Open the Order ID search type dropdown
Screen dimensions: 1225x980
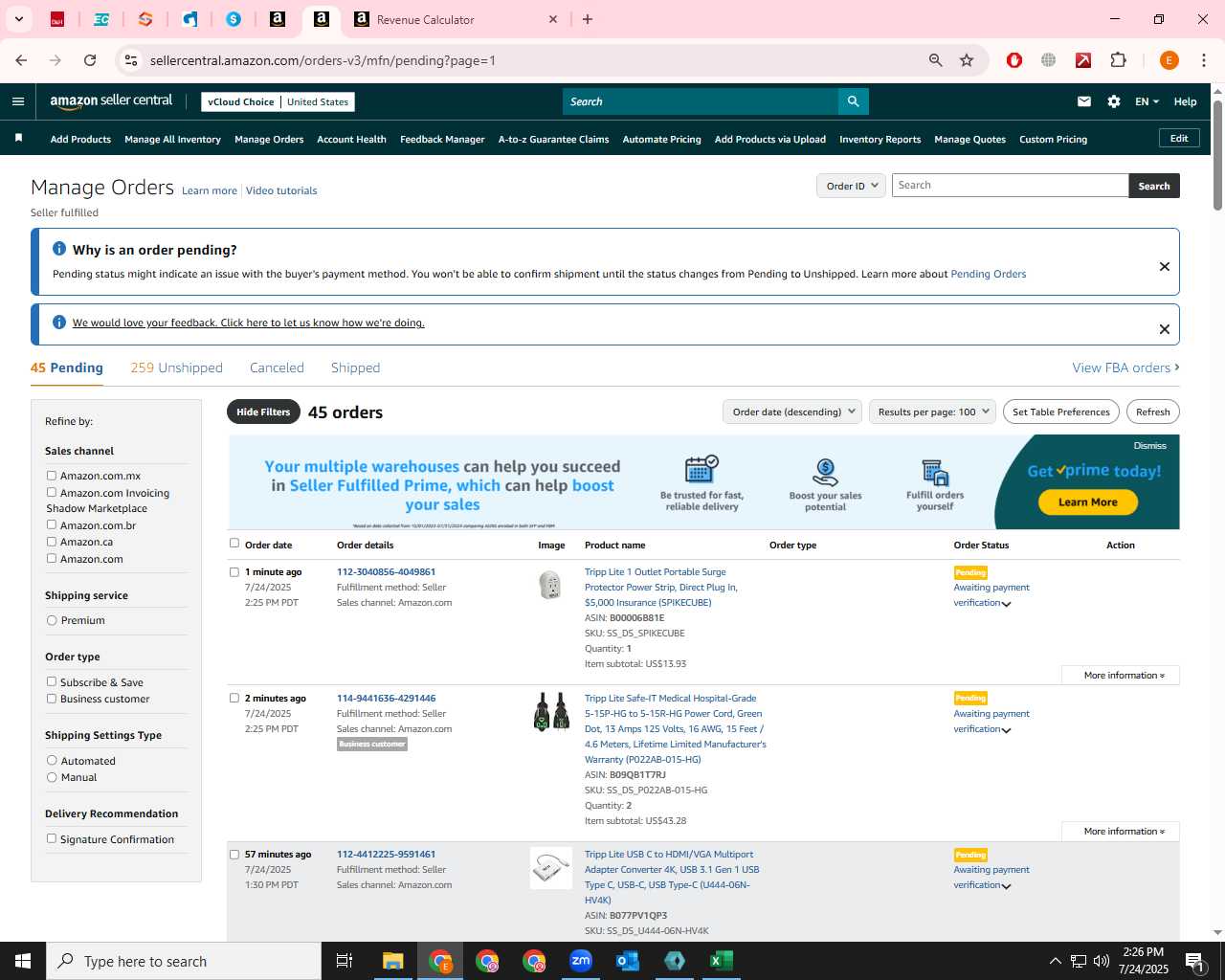851,186
